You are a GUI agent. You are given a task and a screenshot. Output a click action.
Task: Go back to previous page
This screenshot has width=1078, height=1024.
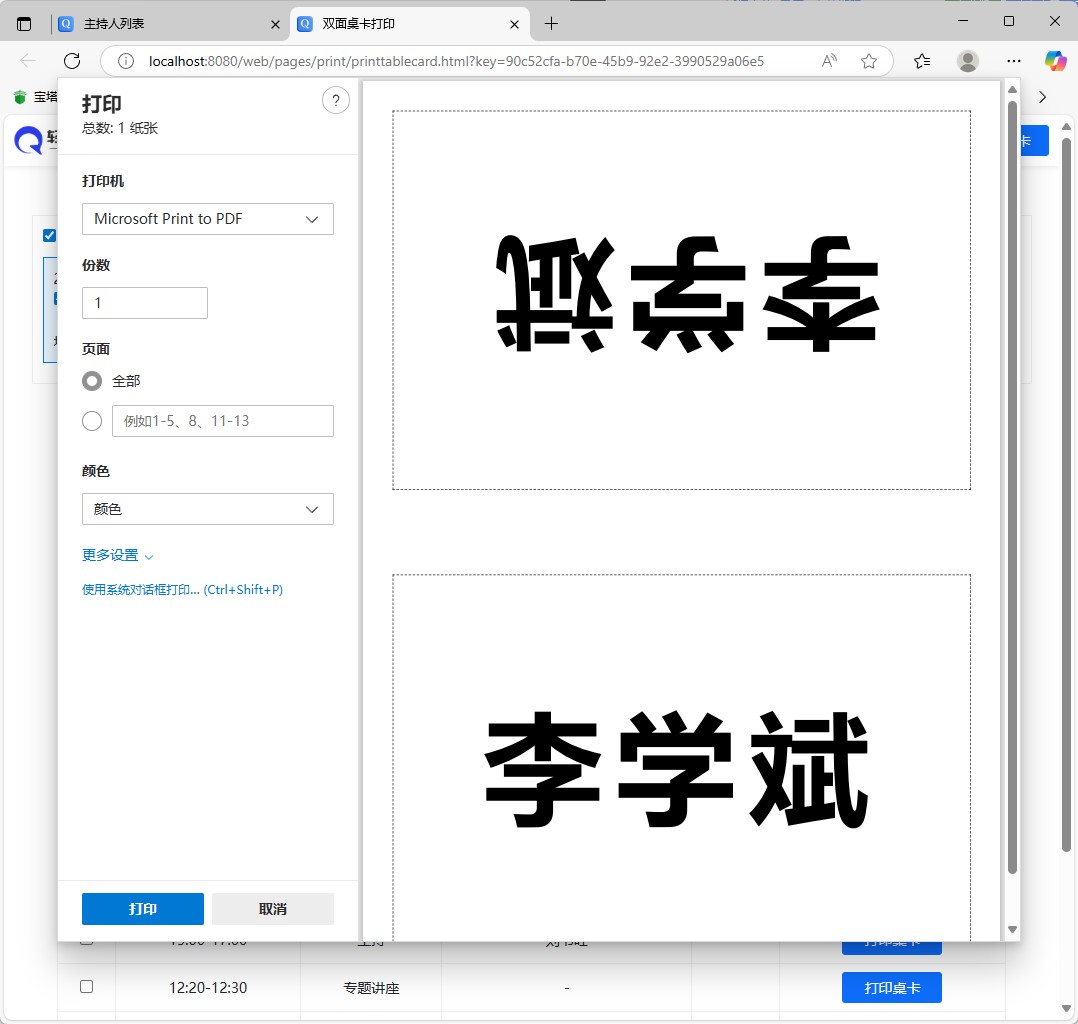tap(28, 61)
